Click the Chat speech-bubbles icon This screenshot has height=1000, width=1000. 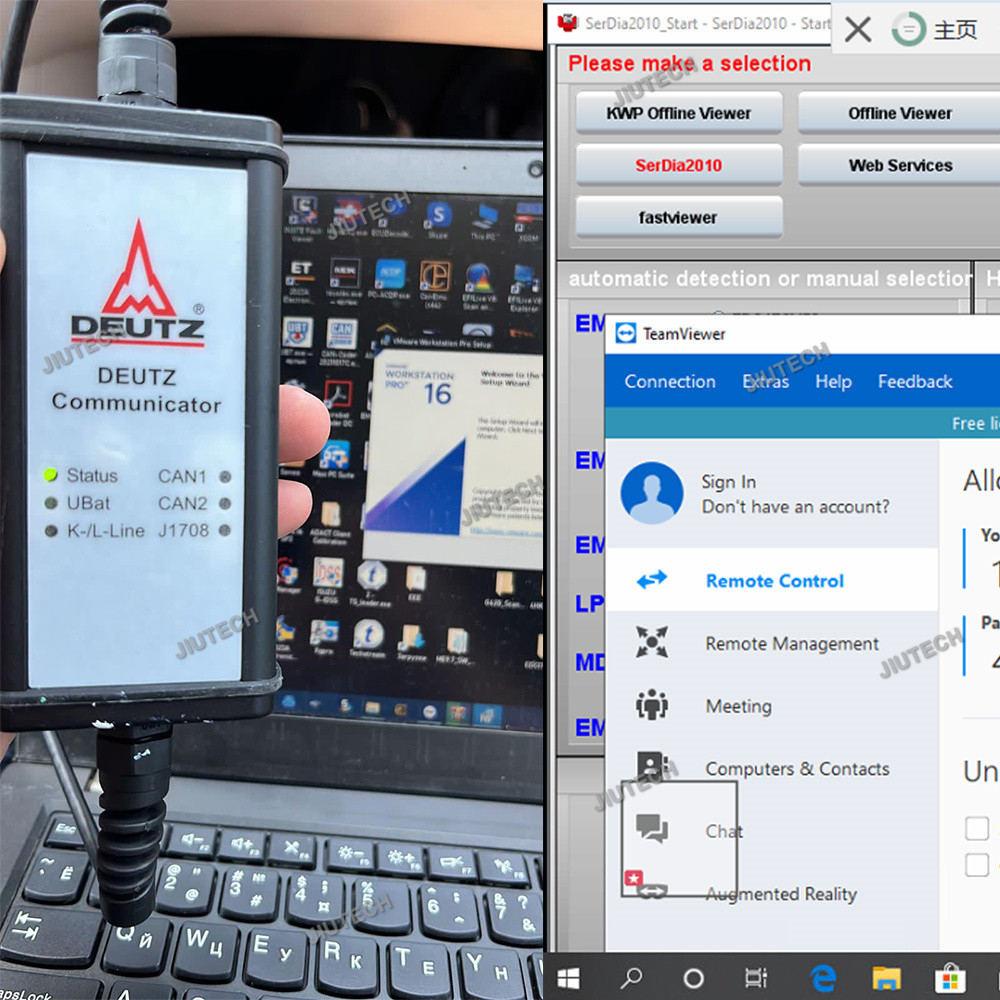(x=652, y=828)
